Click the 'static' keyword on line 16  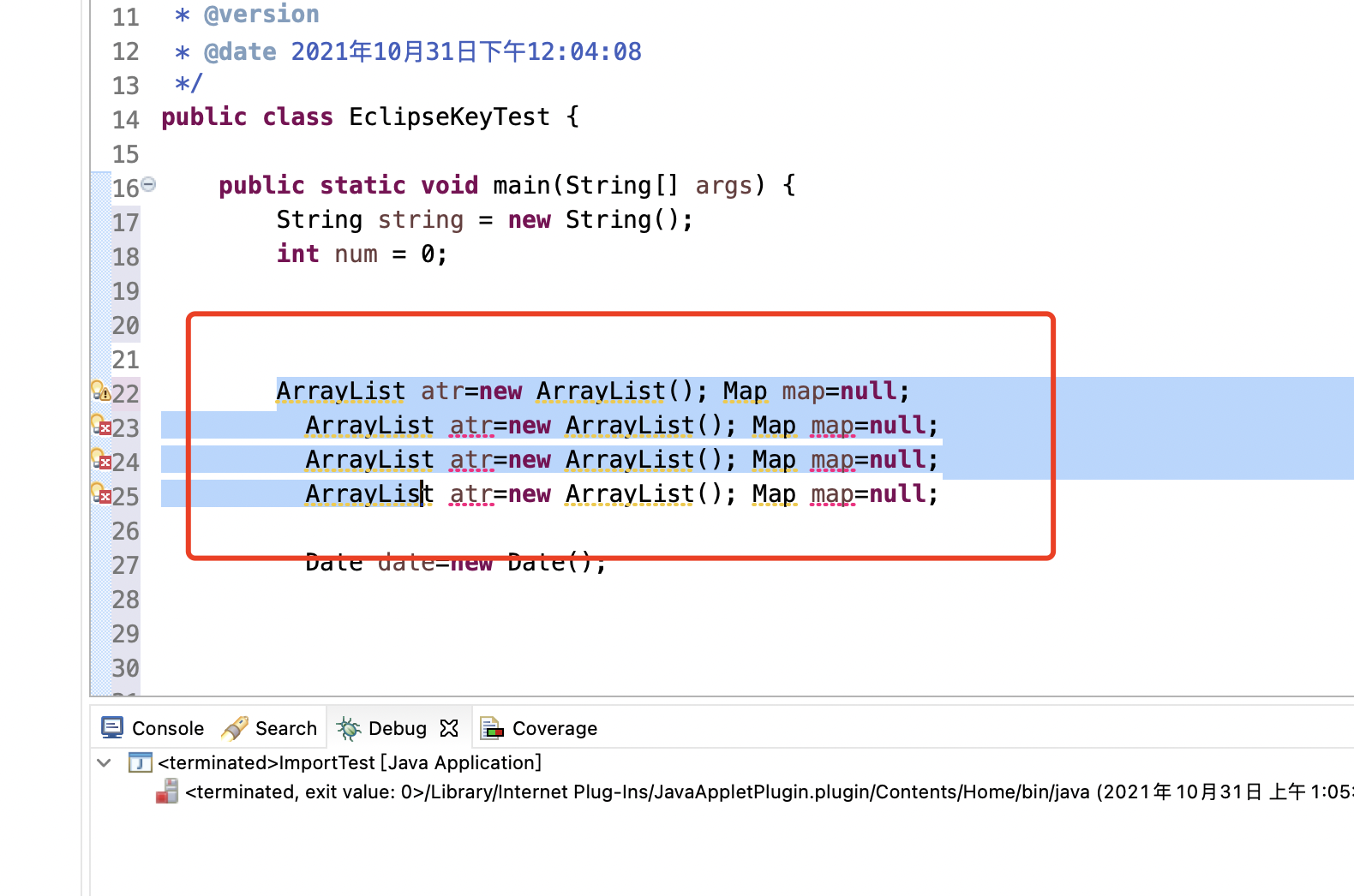point(362,185)
